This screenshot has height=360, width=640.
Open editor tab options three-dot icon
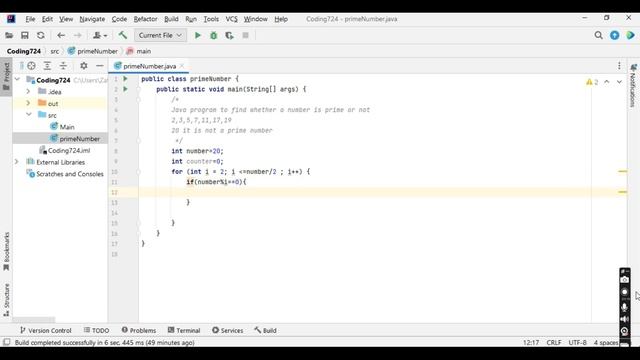[619, 66]
